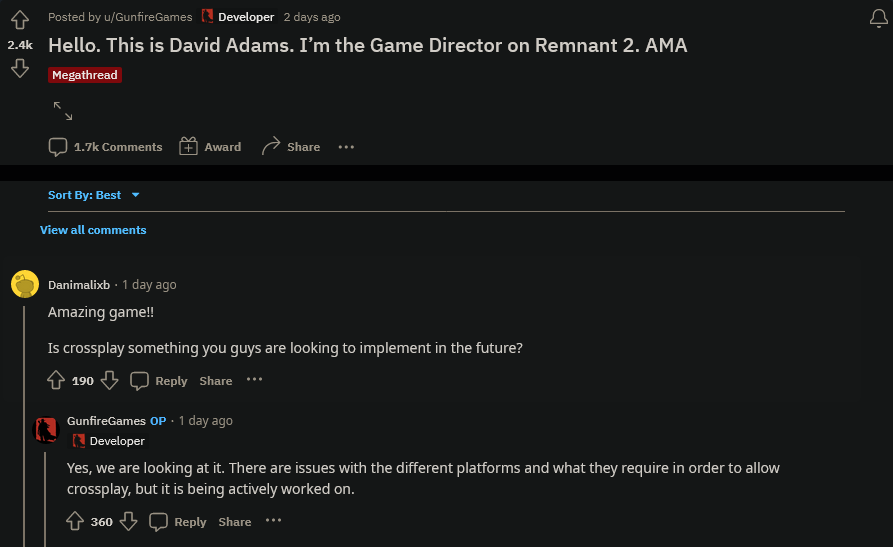
Task: Give an Award to the post
Action: (210, 147)
